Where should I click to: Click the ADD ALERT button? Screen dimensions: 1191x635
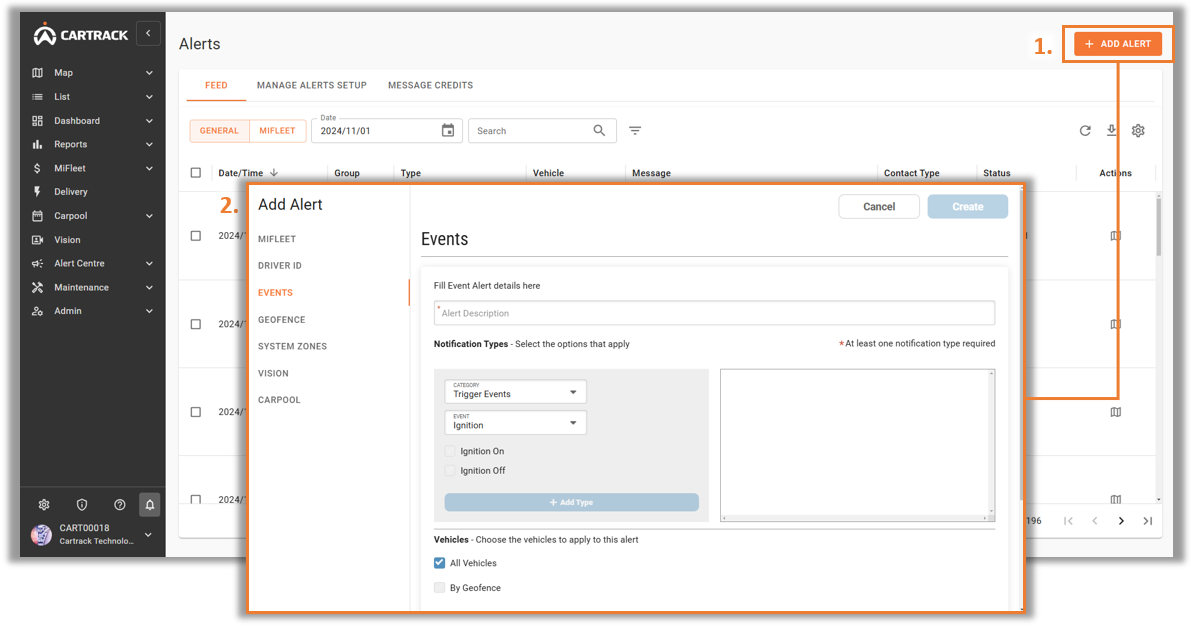click(x=1117, y=44)
